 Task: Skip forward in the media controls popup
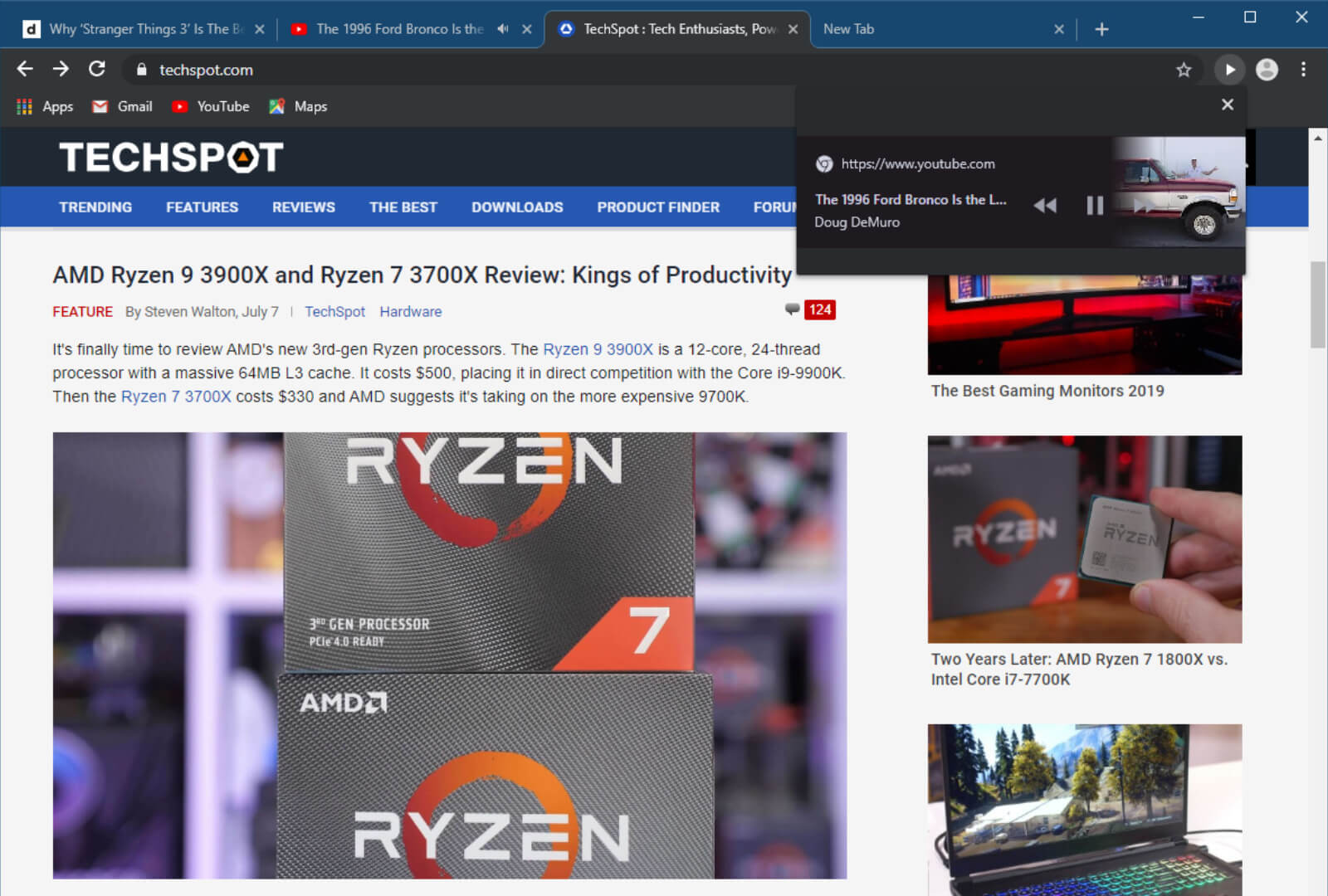[x=1145, y=205]
